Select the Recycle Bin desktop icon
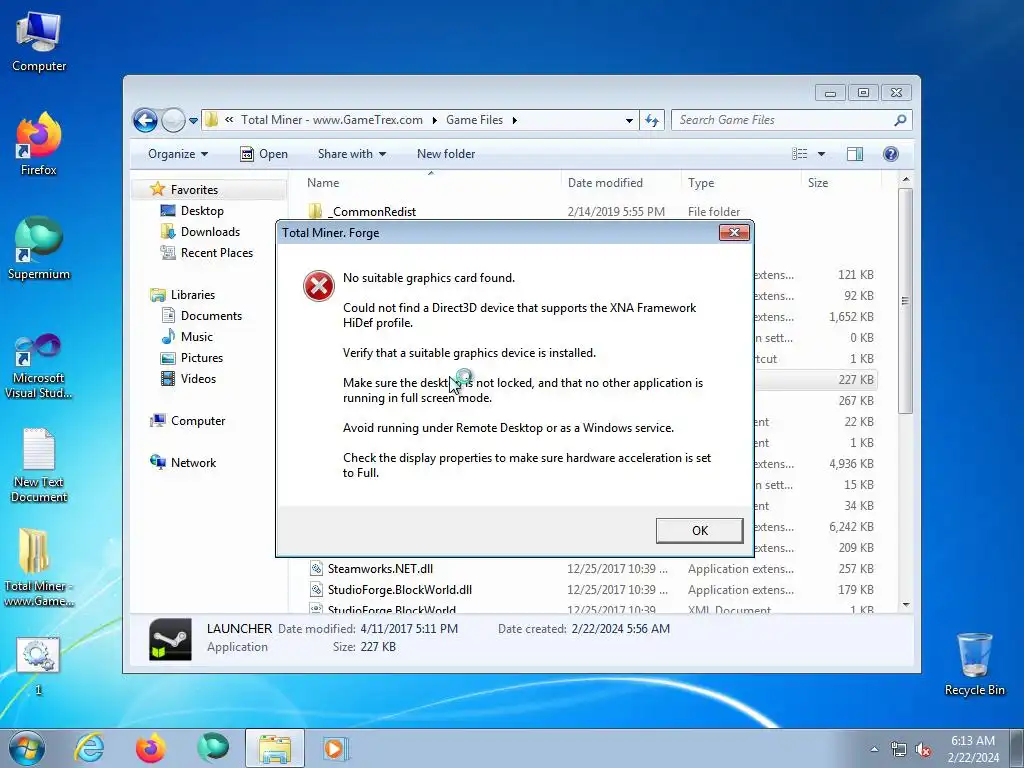1024x768 pixels. [x=974, y=665]
